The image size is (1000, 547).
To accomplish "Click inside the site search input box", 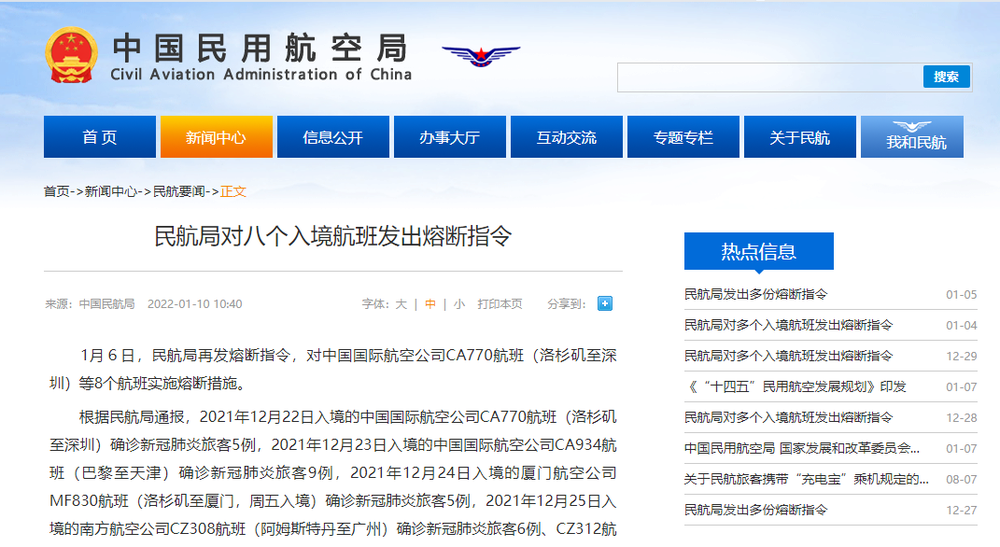I will tap(768, 78).
